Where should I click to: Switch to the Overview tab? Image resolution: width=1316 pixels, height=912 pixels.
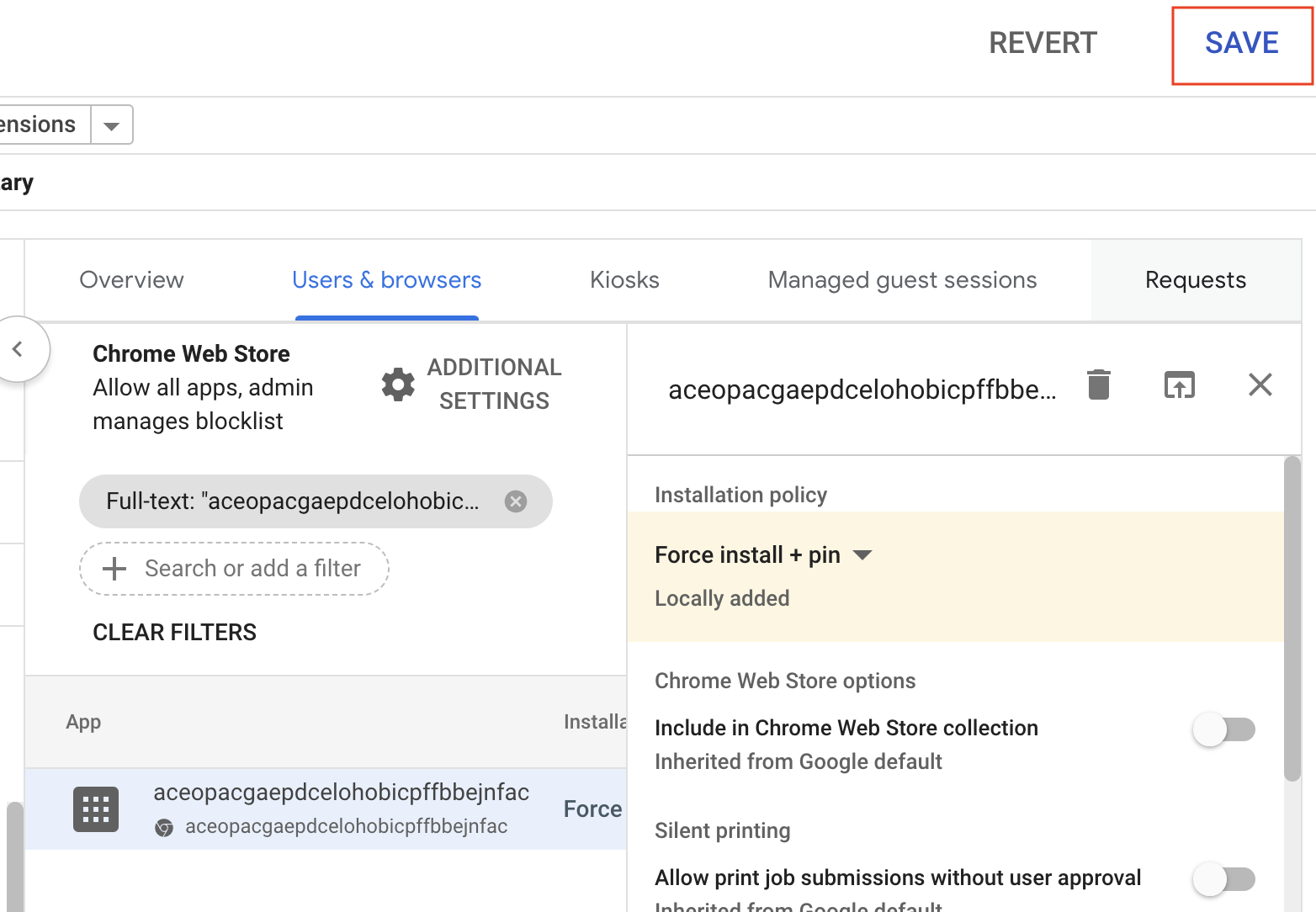[x=131, y=280]
